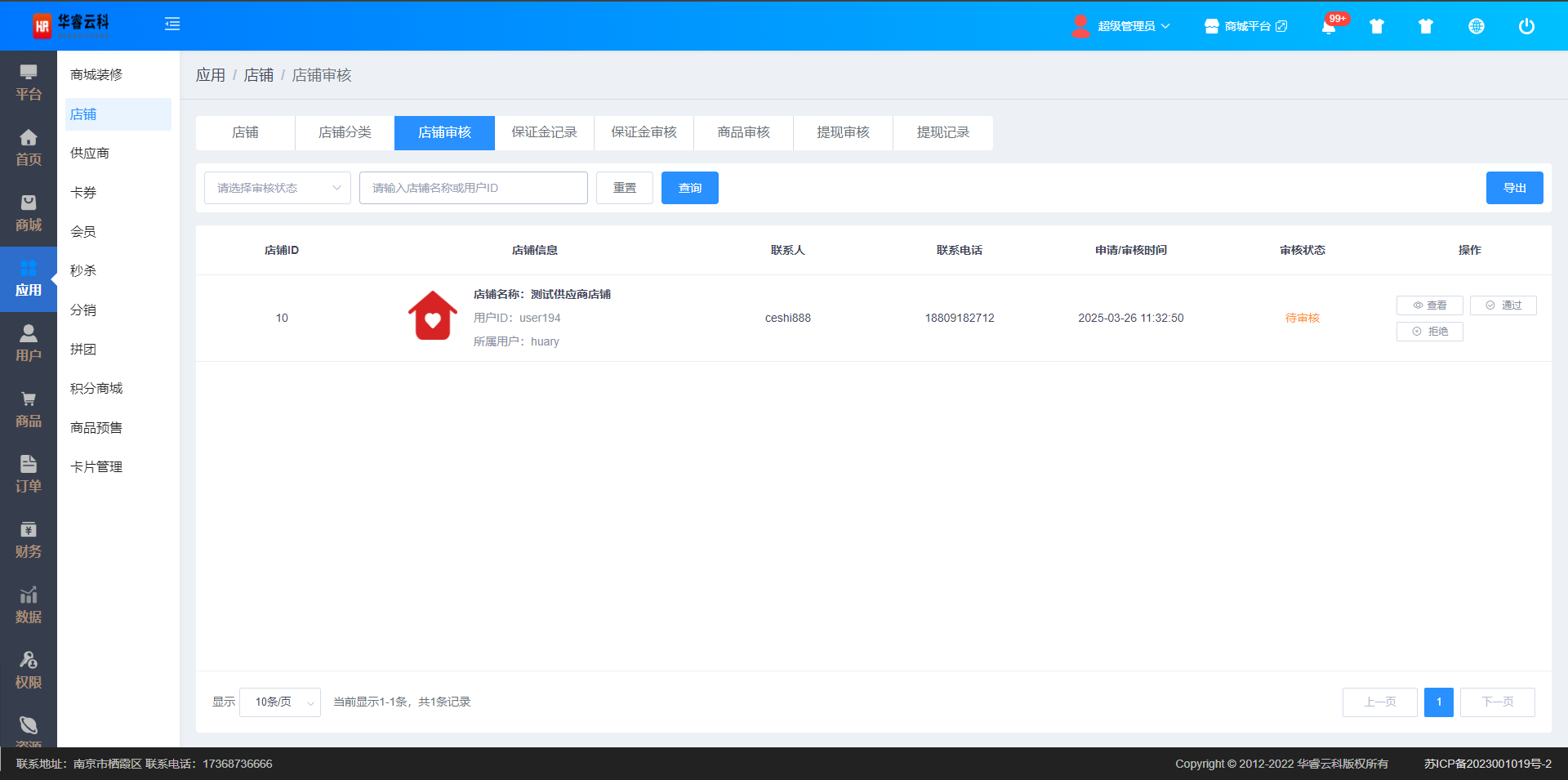Click the red store logo thumbnail

point(432,317)
